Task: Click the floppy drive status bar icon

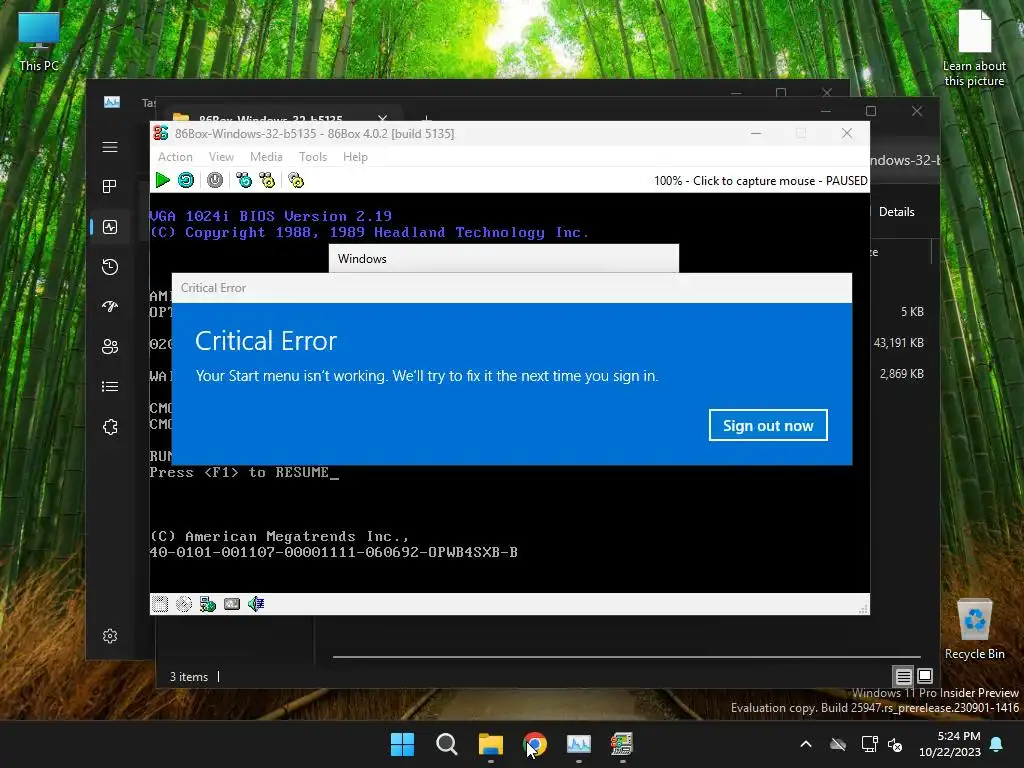Action: [159, 604]
